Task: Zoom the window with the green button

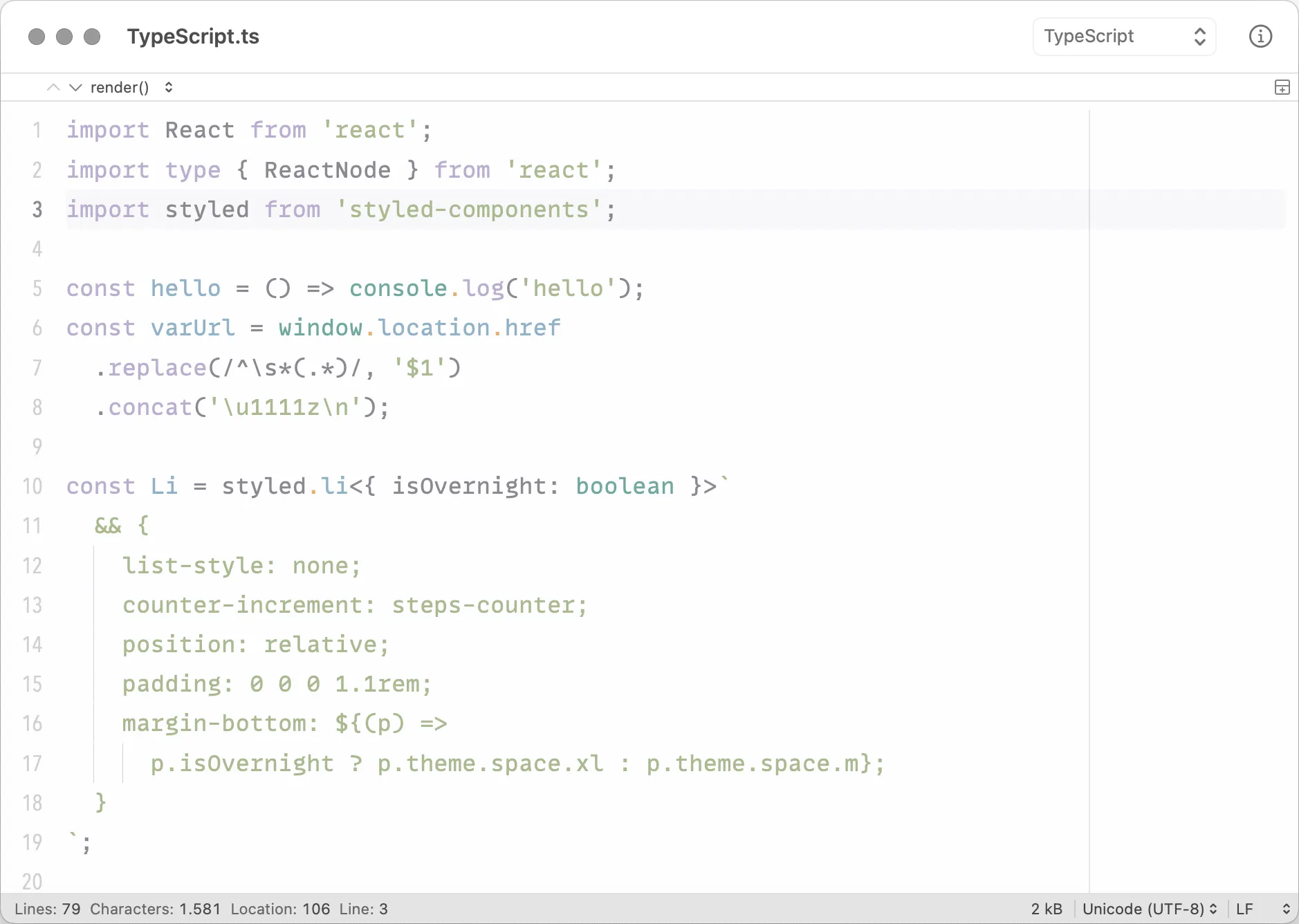Action: click(91, 37)
